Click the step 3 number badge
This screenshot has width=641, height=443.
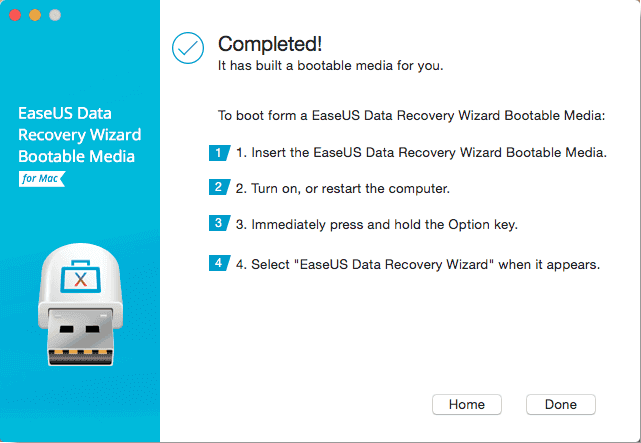point(219,223)
